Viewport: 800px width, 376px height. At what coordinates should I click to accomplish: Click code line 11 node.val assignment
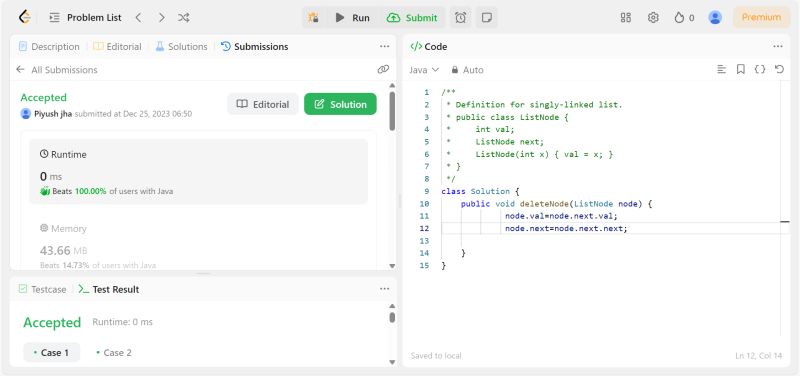tap(561, 216)
